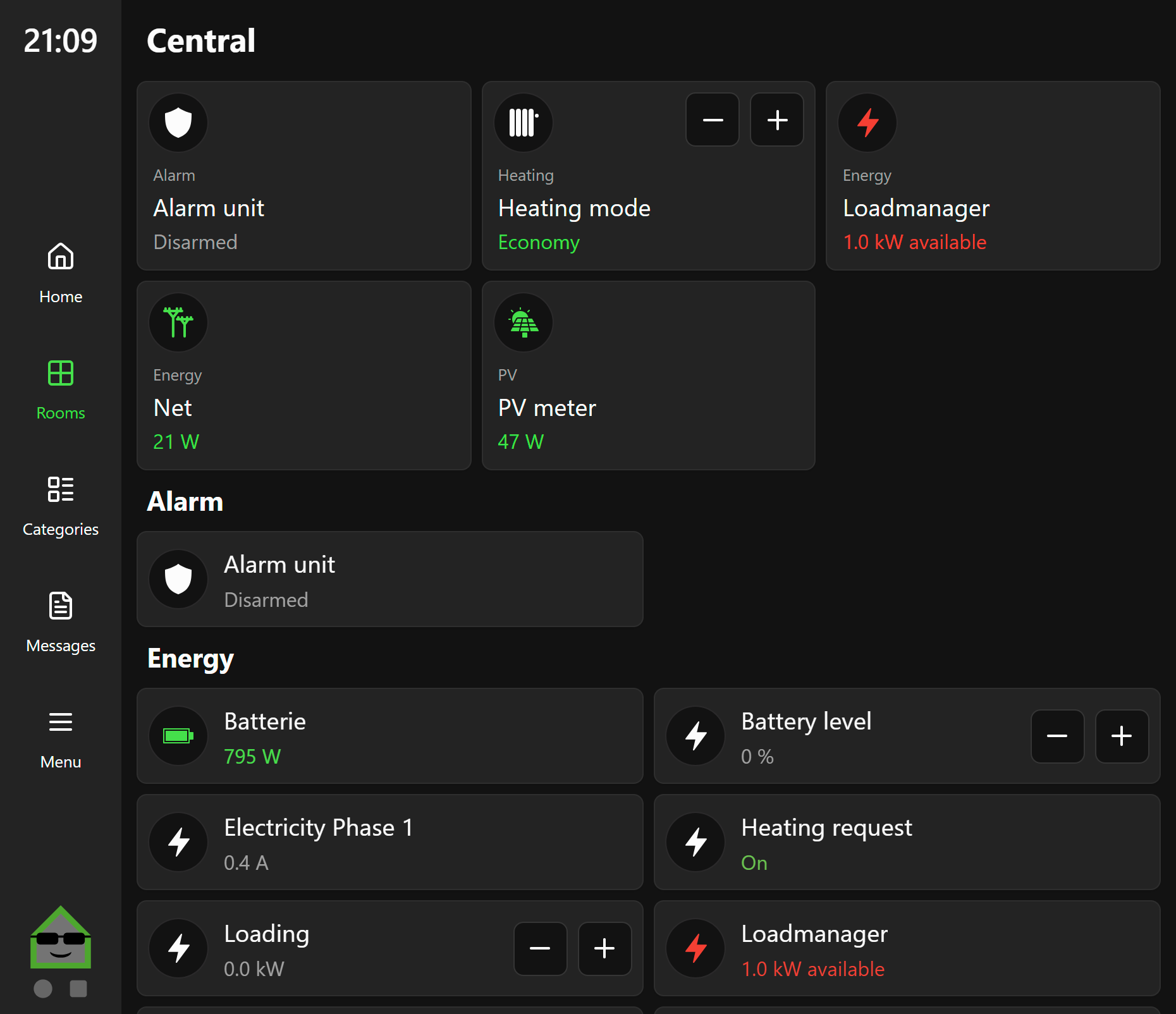Click the PV meter solar panel icon

[x=524, y=322]
